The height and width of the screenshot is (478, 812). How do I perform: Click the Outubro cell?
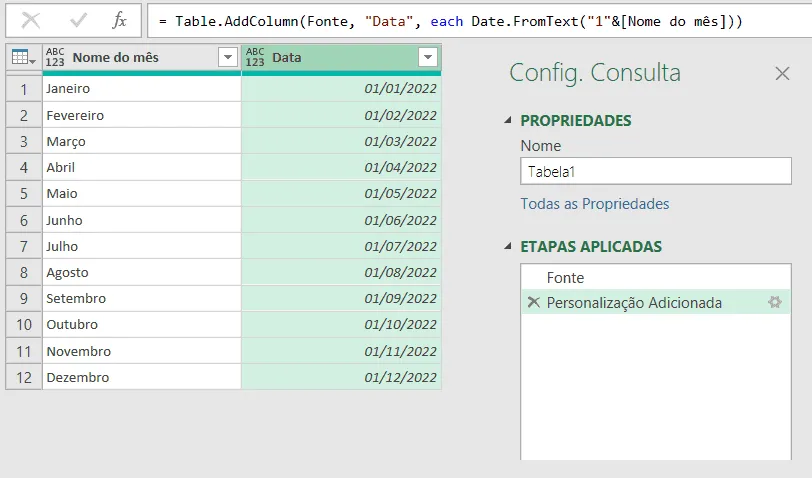click(141, 325)
